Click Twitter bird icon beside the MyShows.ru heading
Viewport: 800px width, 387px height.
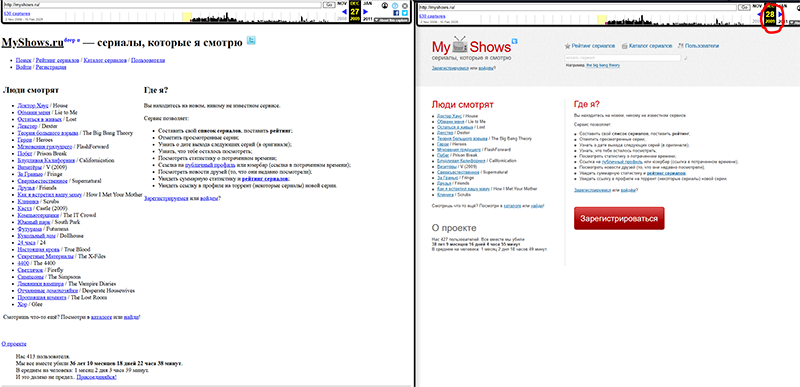(x=251, y=40)
